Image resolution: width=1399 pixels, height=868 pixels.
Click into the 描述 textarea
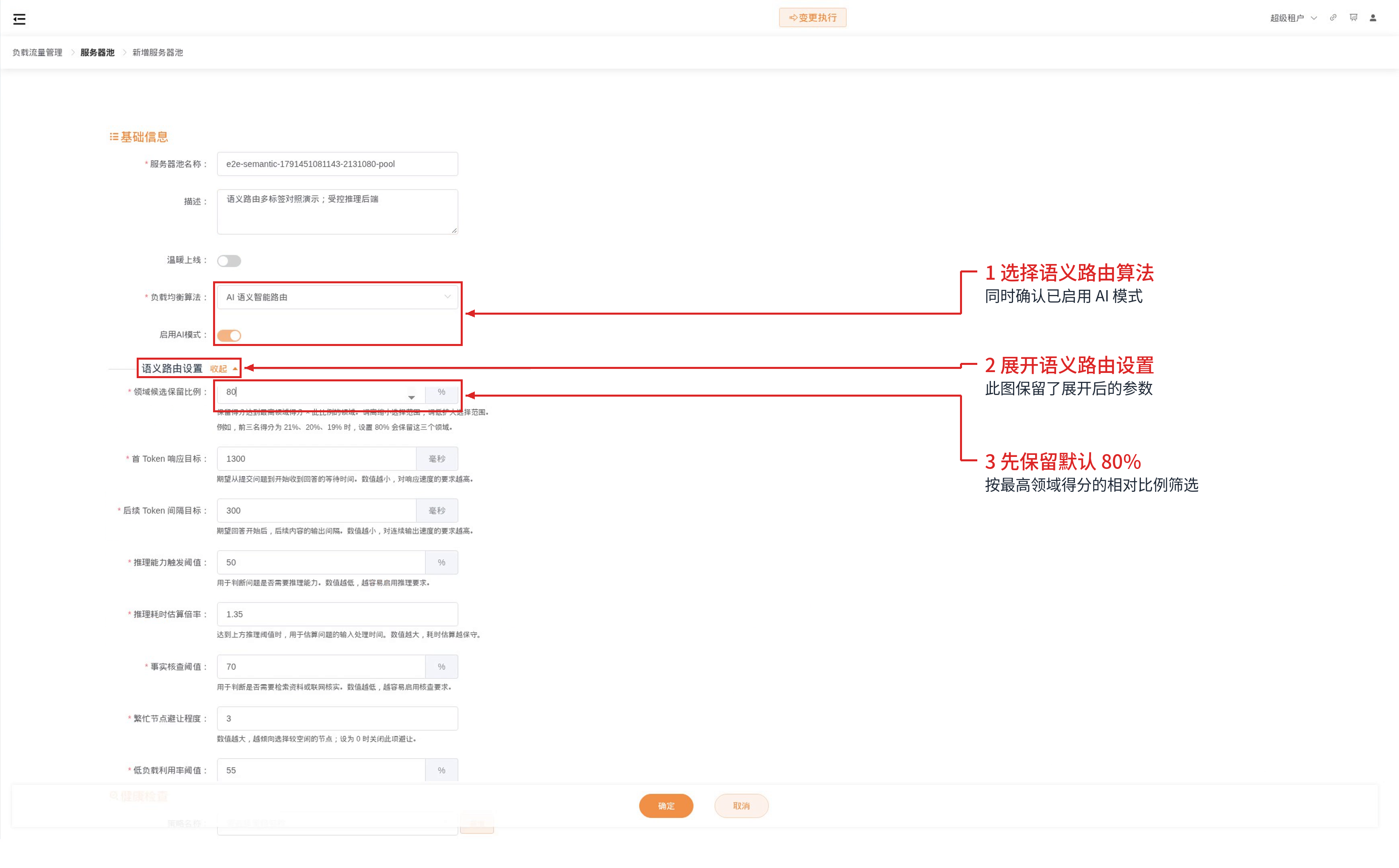337,212
